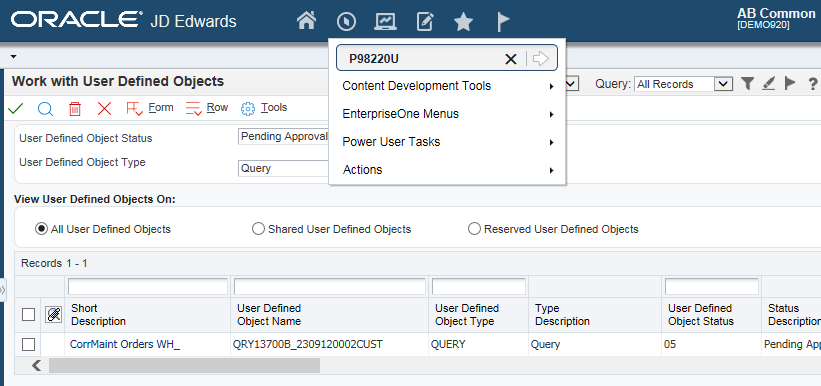Open the CorrMaint Orders WH_ link
The height and width of the screenshot is (386, 821).
coord(125,344)
